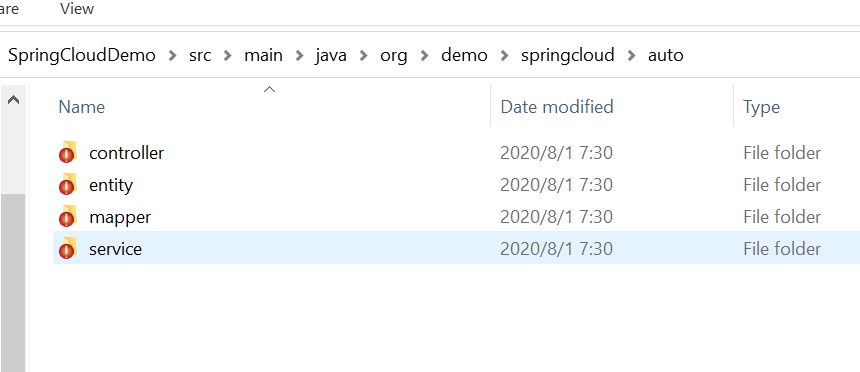
Task: Select the mapper folder name
Action: (120, 217)
